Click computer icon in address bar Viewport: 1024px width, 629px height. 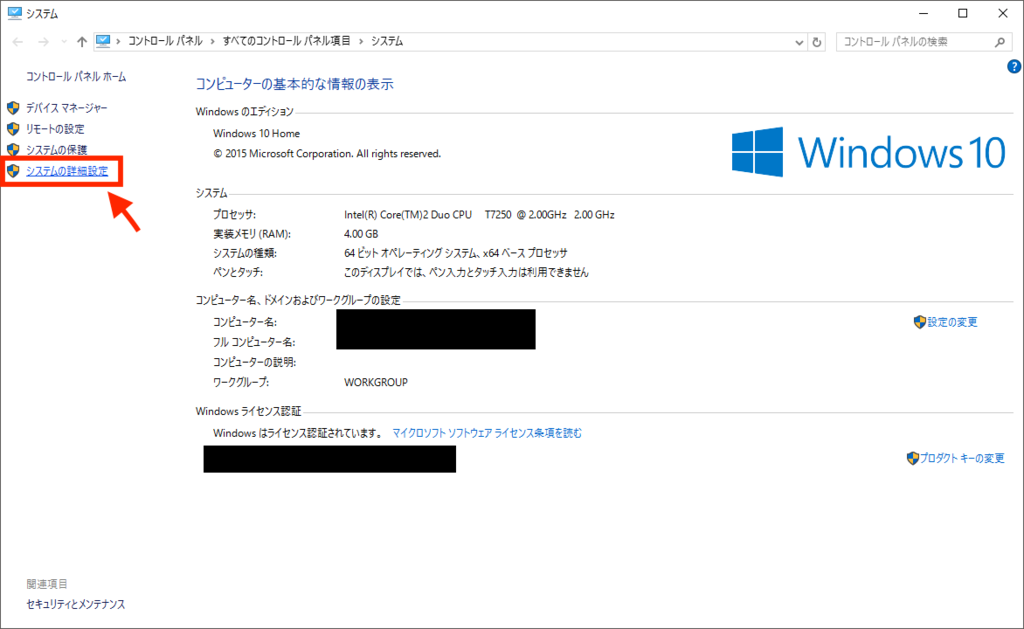point(103,41)
